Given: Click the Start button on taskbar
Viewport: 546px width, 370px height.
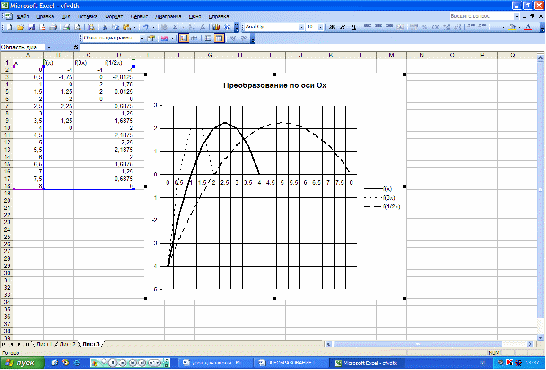Looking at the screenshot, I should [x=22, y=363].
